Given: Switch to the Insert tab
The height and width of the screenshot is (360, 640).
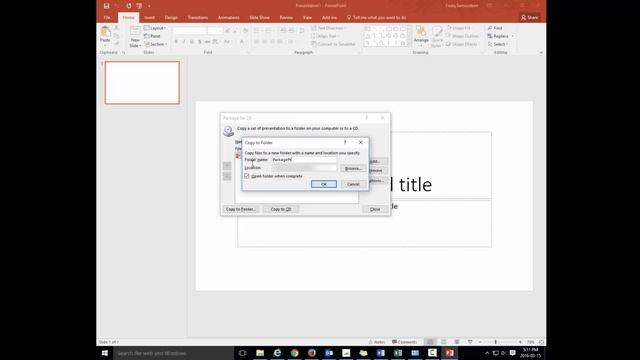Looking at the screenshot, I should click(x=149, y=18).
